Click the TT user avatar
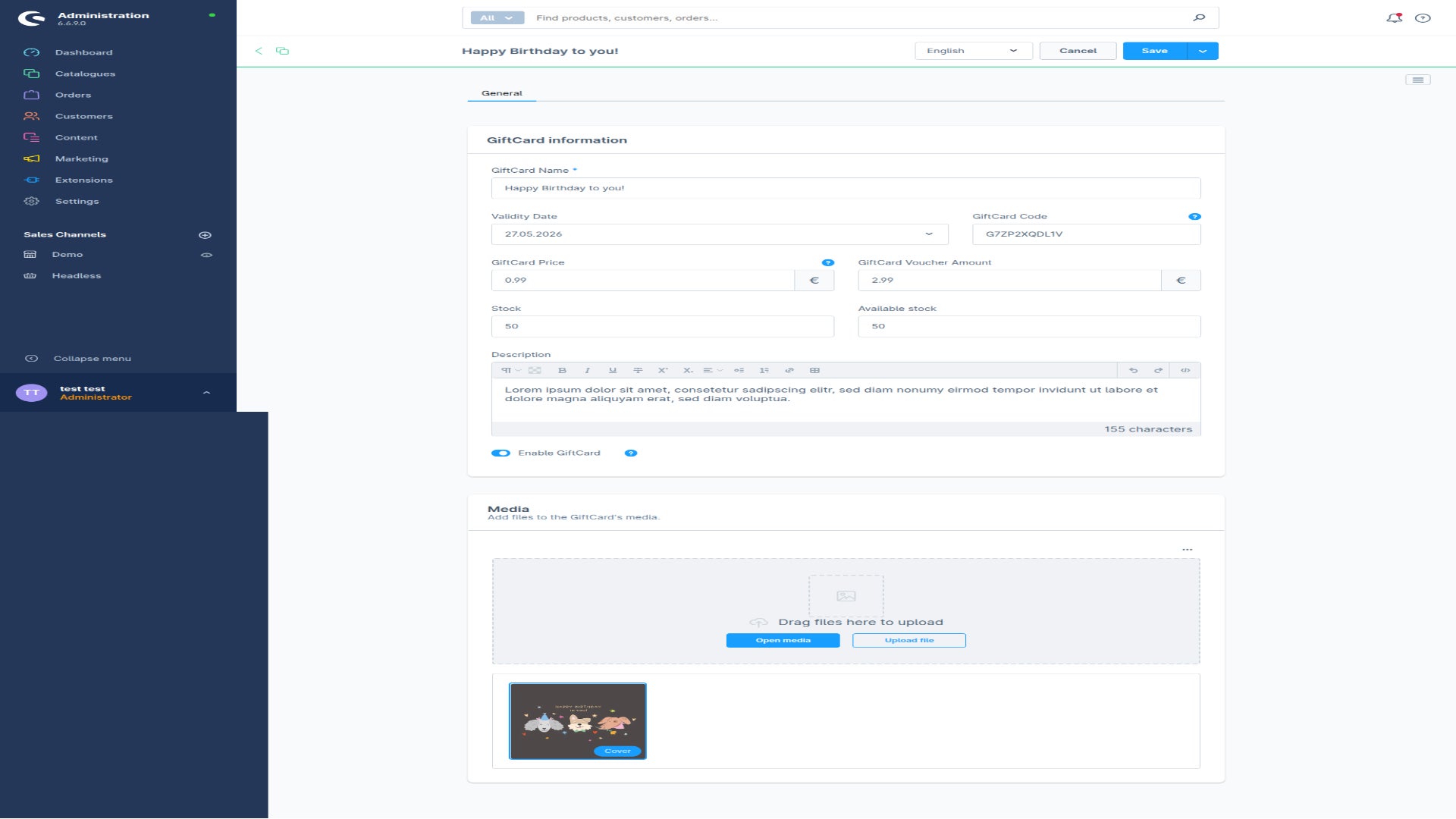 (31, 393)
